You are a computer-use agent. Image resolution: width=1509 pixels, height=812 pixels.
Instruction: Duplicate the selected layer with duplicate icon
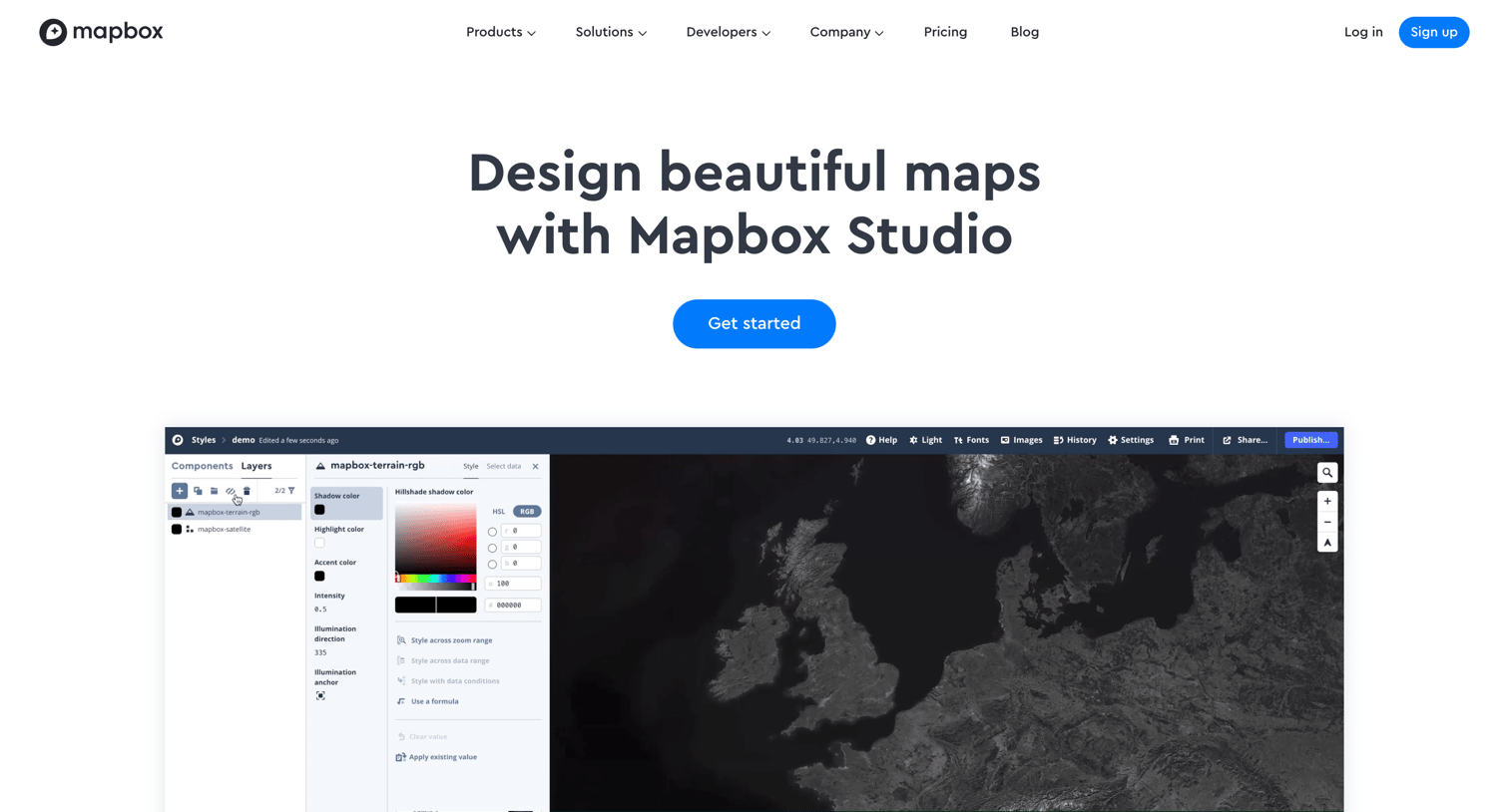tap(198, 491)
